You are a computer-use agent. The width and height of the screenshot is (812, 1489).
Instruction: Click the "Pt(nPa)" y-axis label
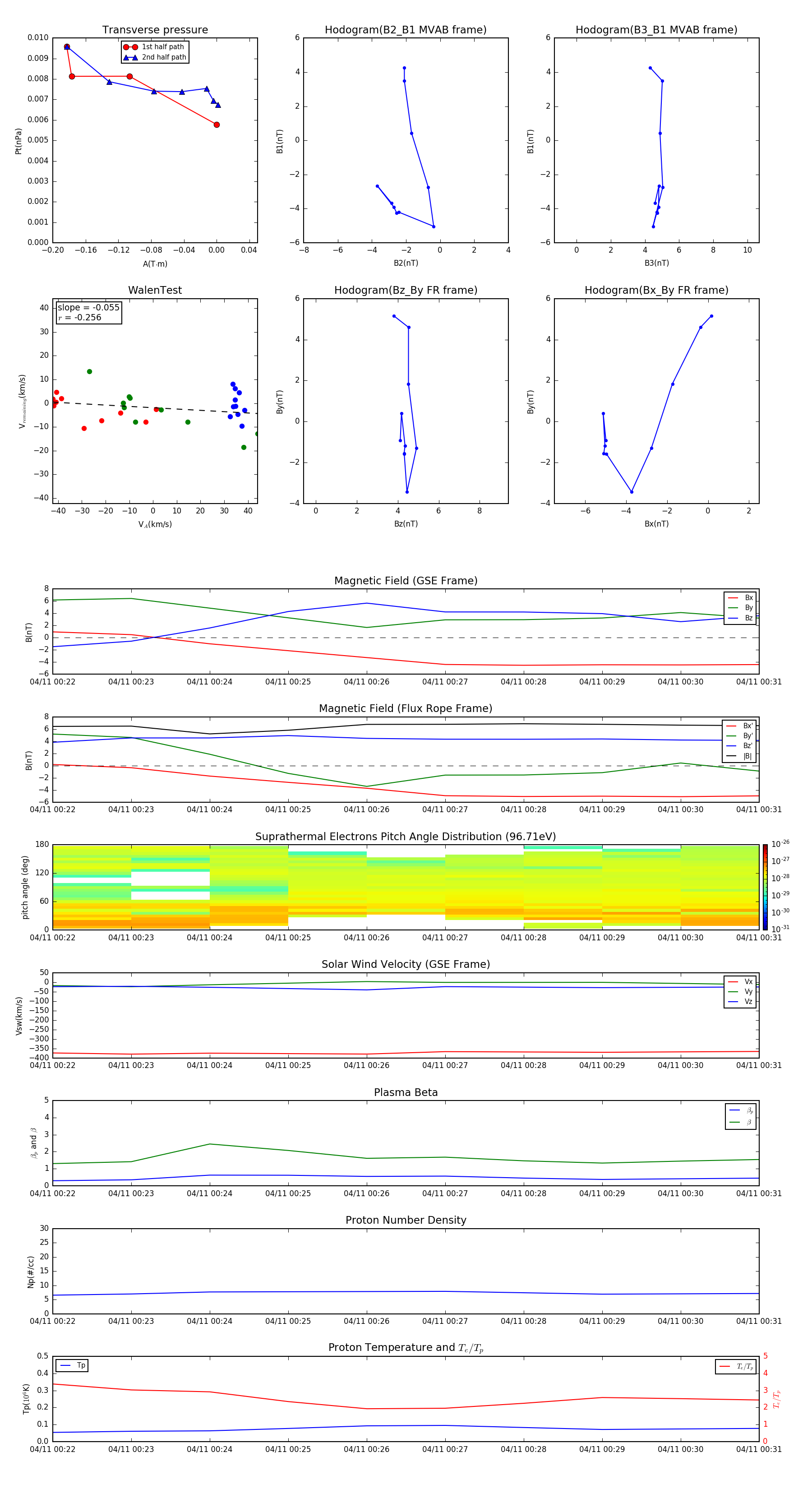pos(18,141)
